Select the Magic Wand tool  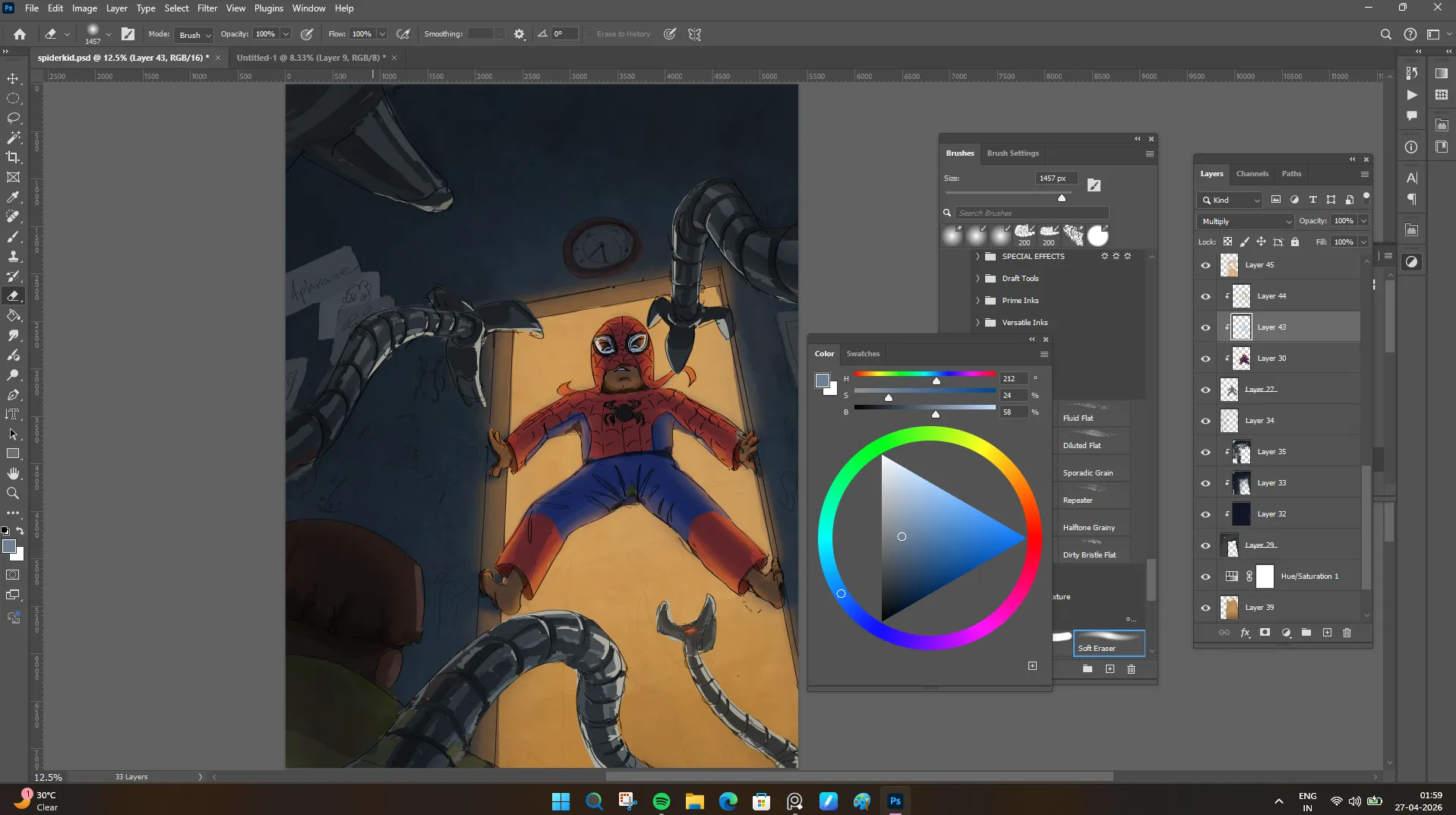pos(13,137)
